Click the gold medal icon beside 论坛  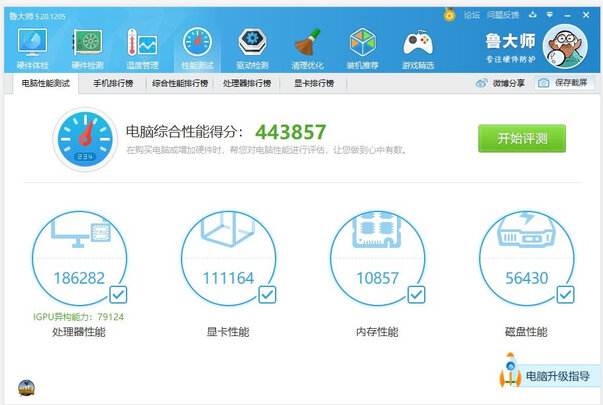[x=450, y=15]
